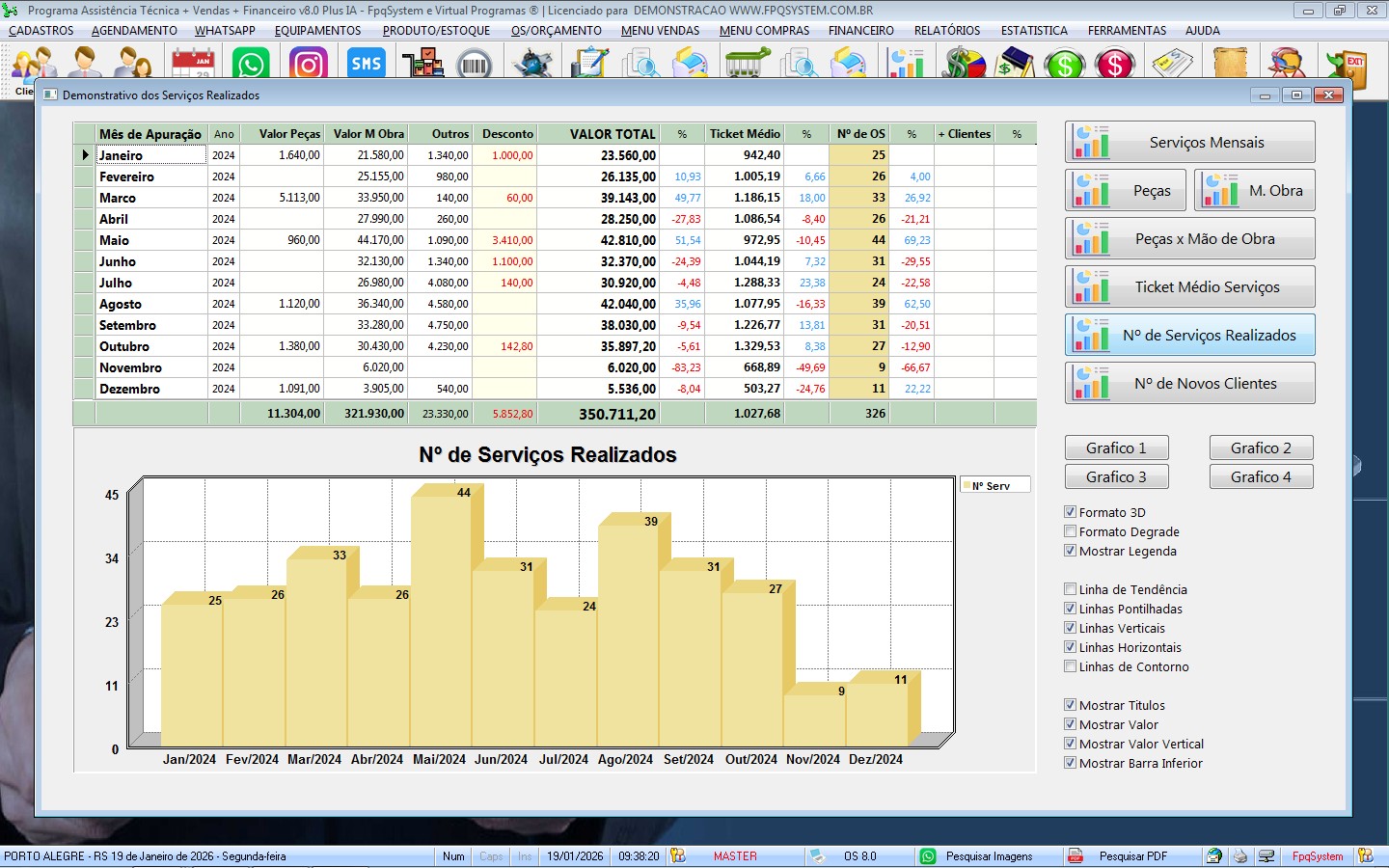Image resolution: width=1389 pixels, height=868 pixels.
Task: Click the green dollar sign icon
Action: click(1064, 66)
